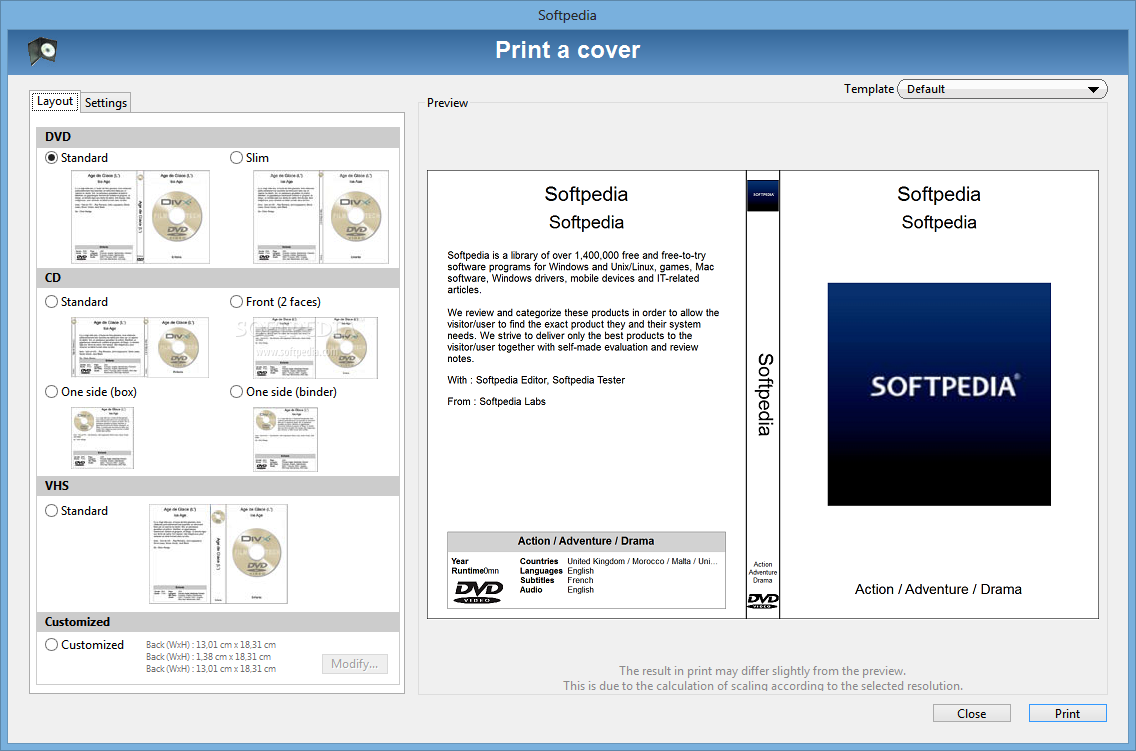
Task: Click the small Softpedia image atop the spine
Action: (763, 195)
